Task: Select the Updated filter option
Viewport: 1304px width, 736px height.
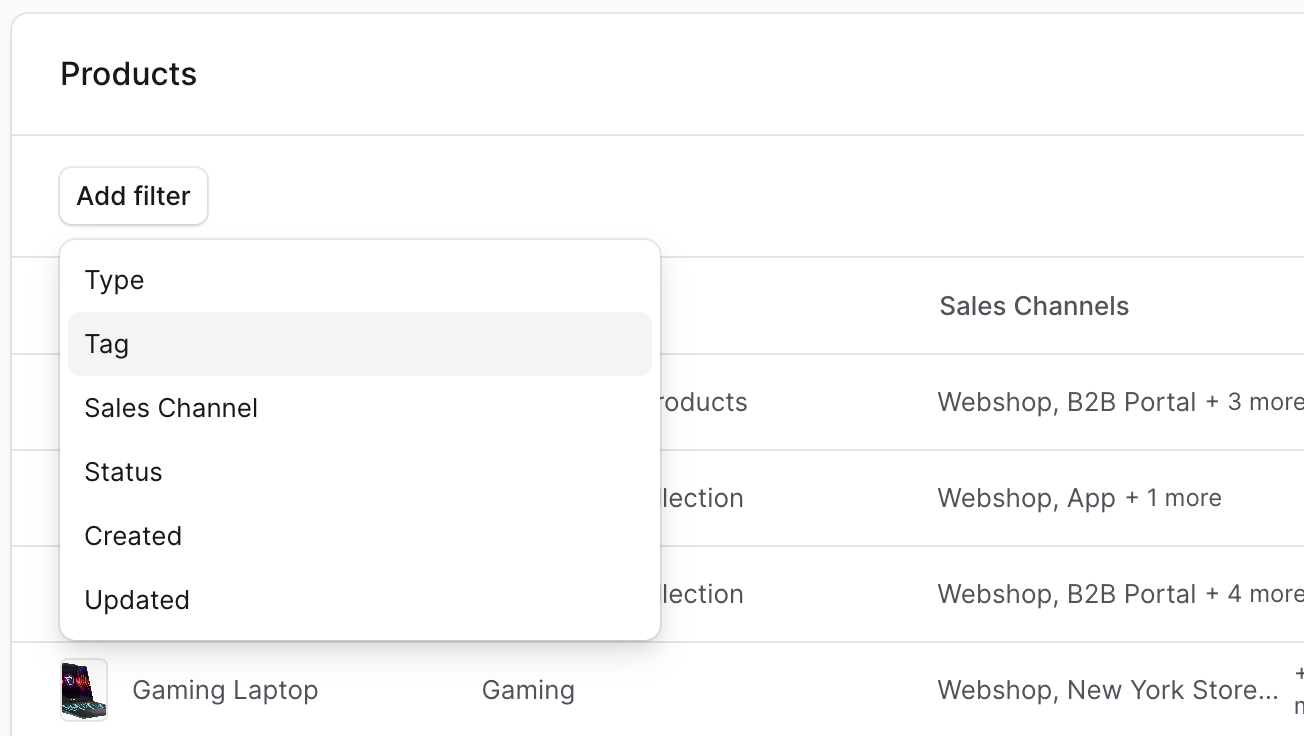Action: pyautogui.click(x=137, y=600)
